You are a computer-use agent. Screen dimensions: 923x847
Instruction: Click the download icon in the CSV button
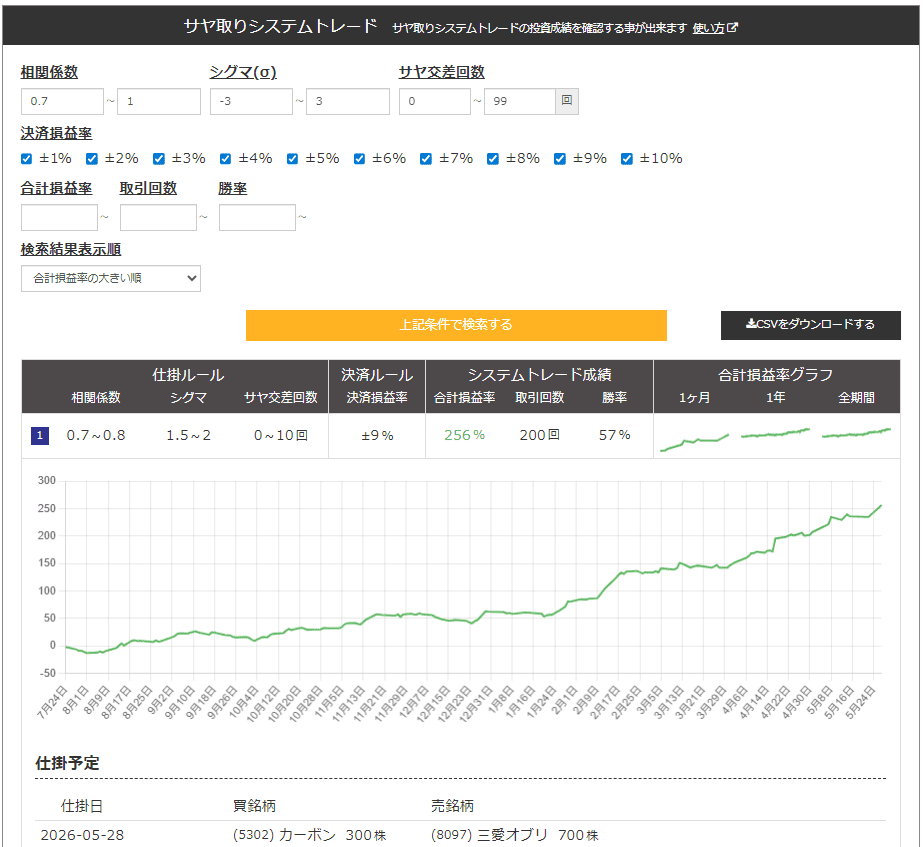(751, 324)
